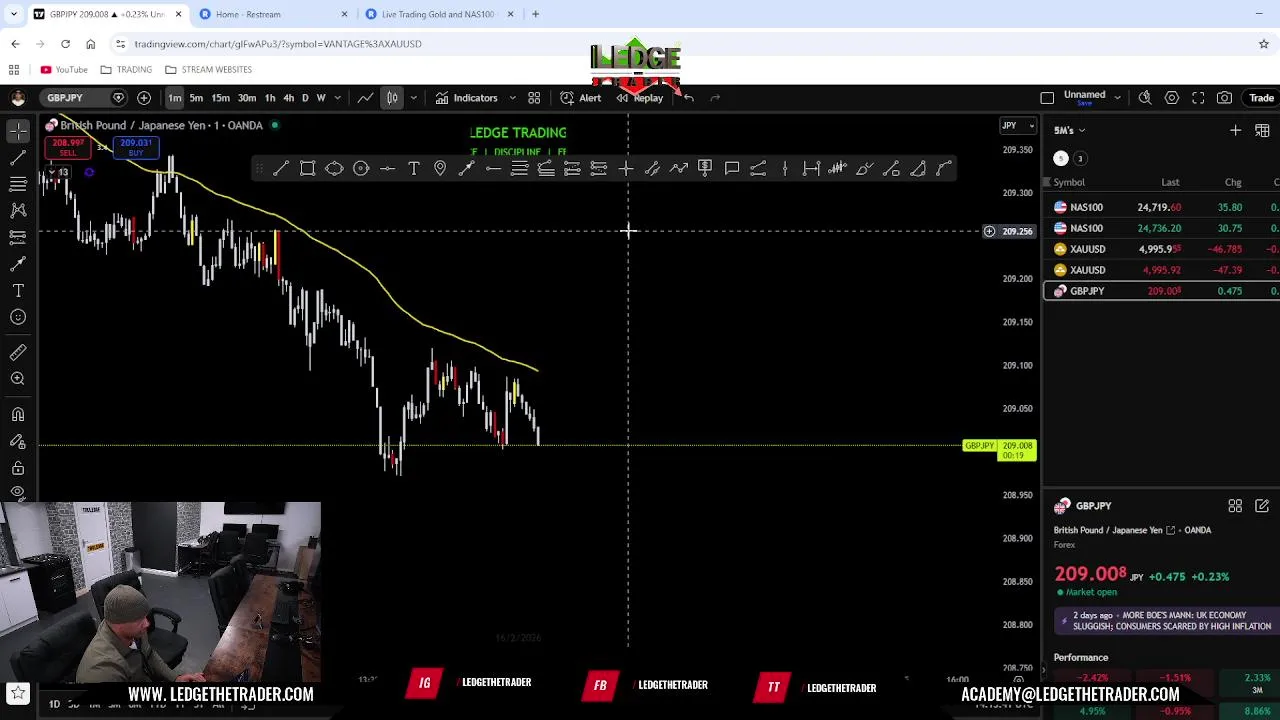Select the location pin tool in floating toolbar
Image resolution: width=1280 pixels, height=720 pixels.
[440, 169]
